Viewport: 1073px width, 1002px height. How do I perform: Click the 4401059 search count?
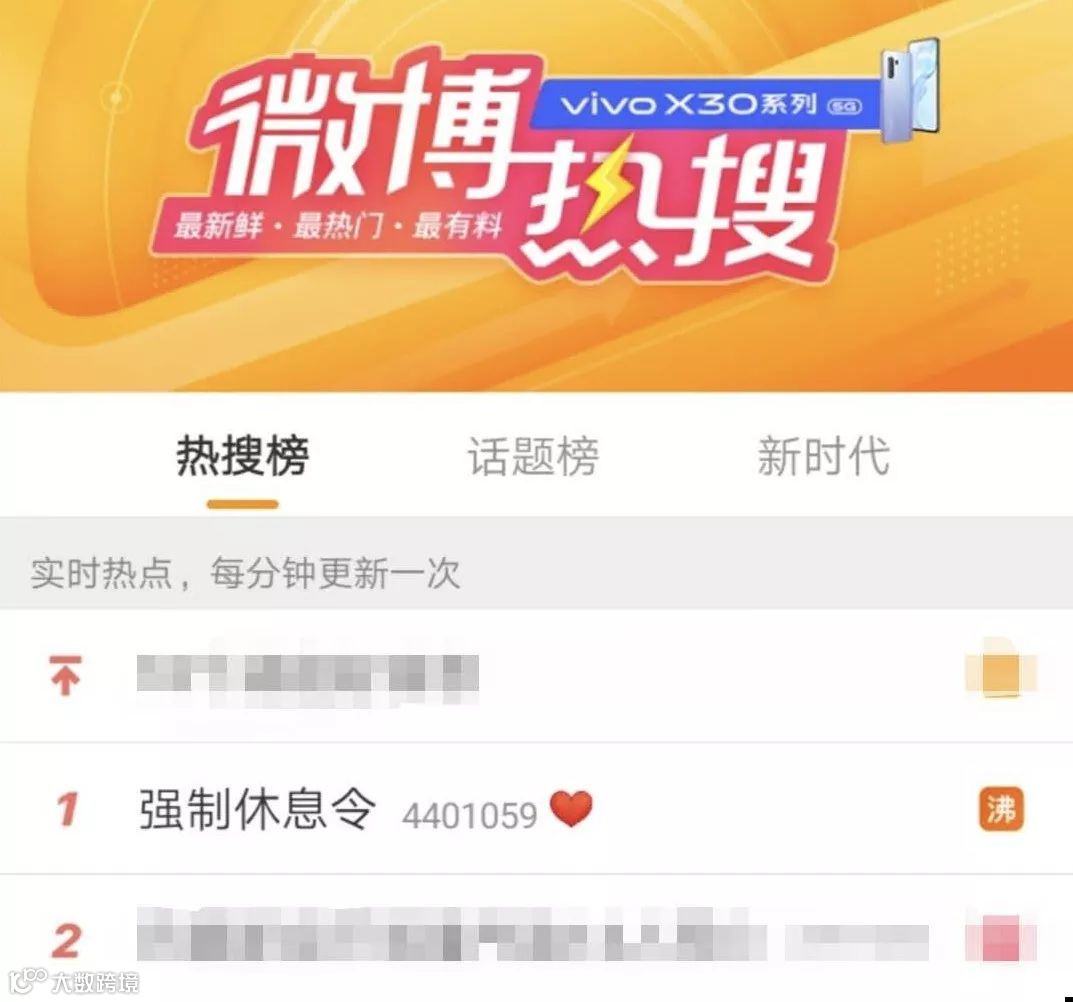click(x=469, y=815)
